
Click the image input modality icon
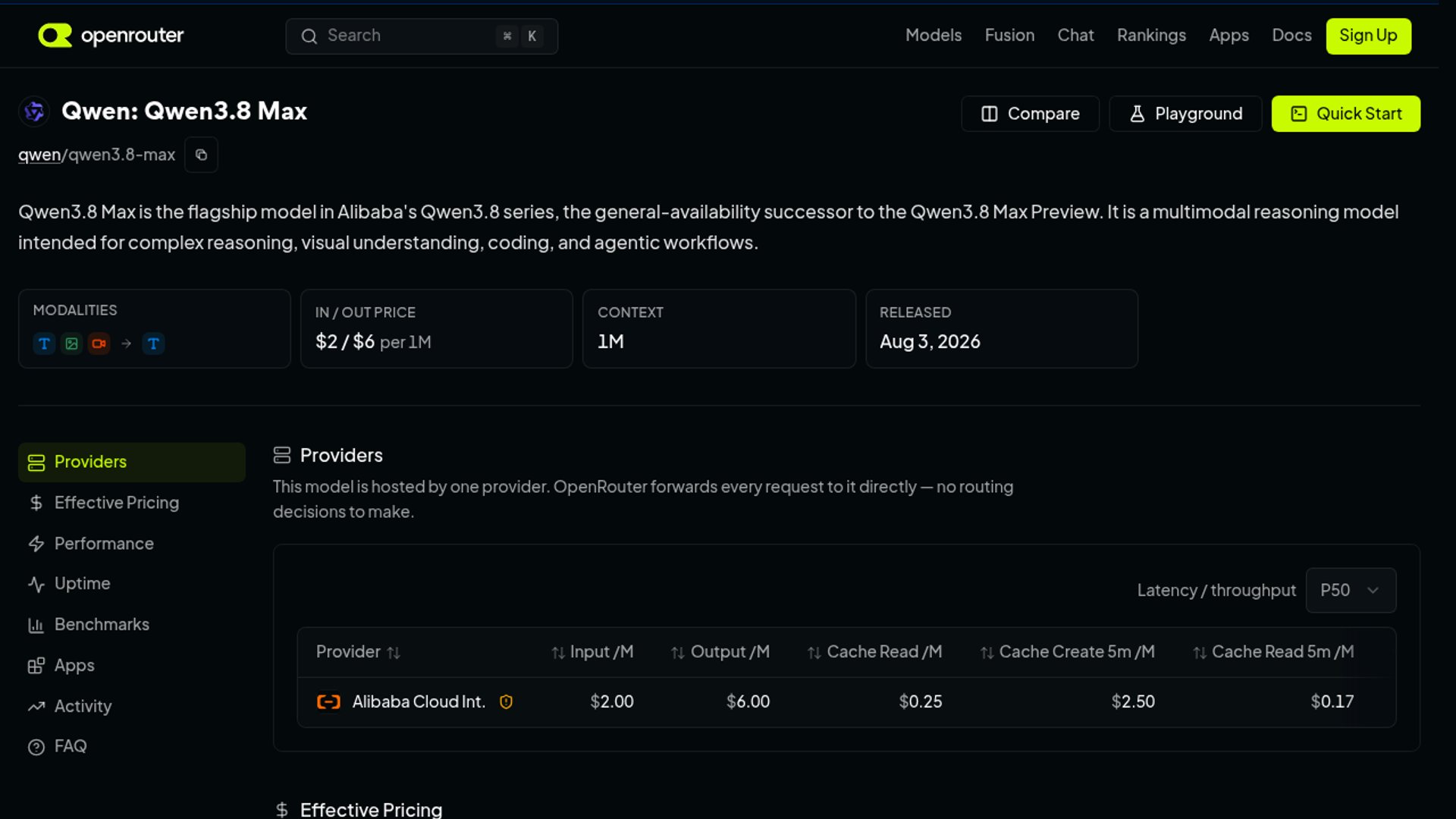click(71, 344)
